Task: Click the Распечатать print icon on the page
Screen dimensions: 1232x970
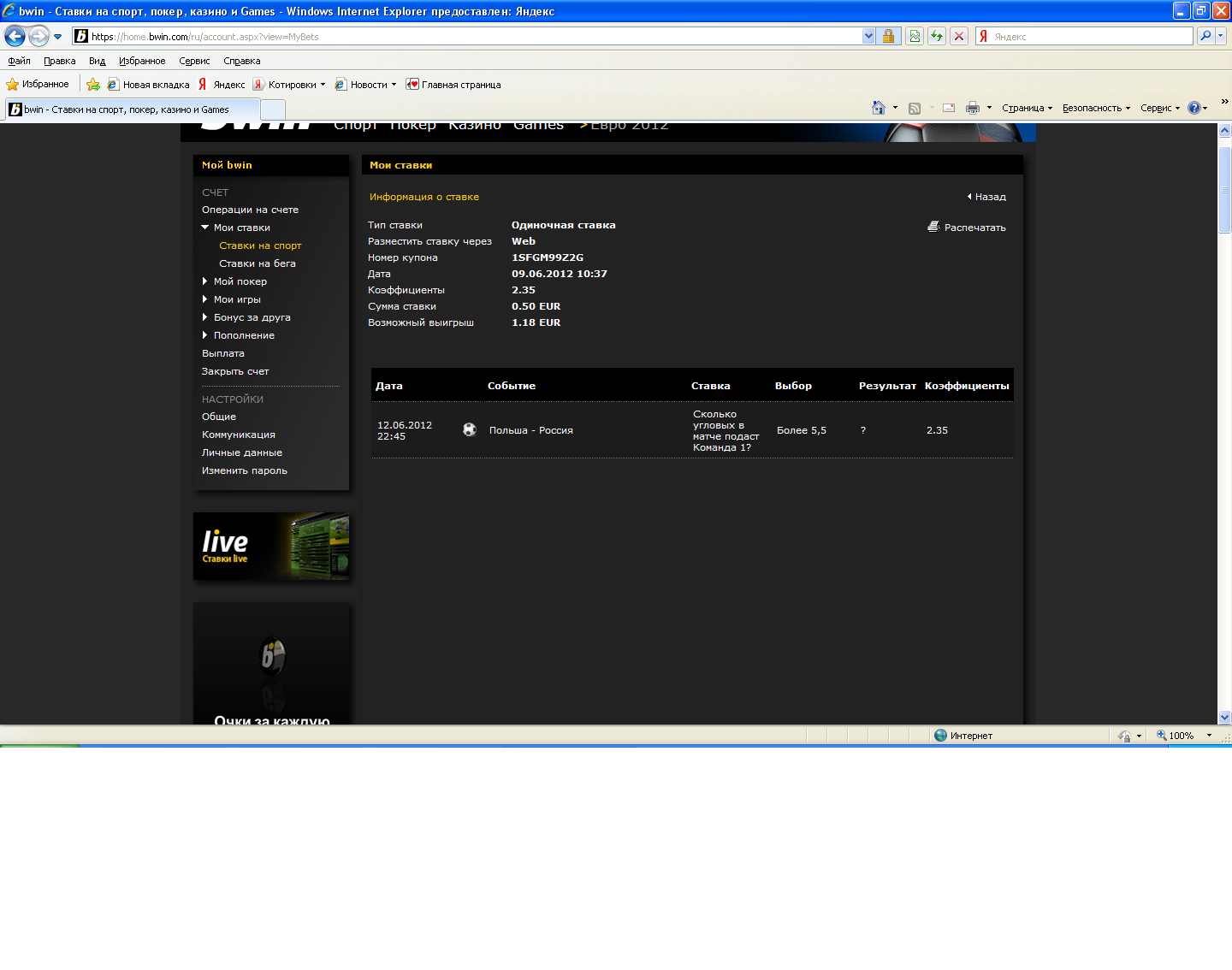Action: click(933, 227)
